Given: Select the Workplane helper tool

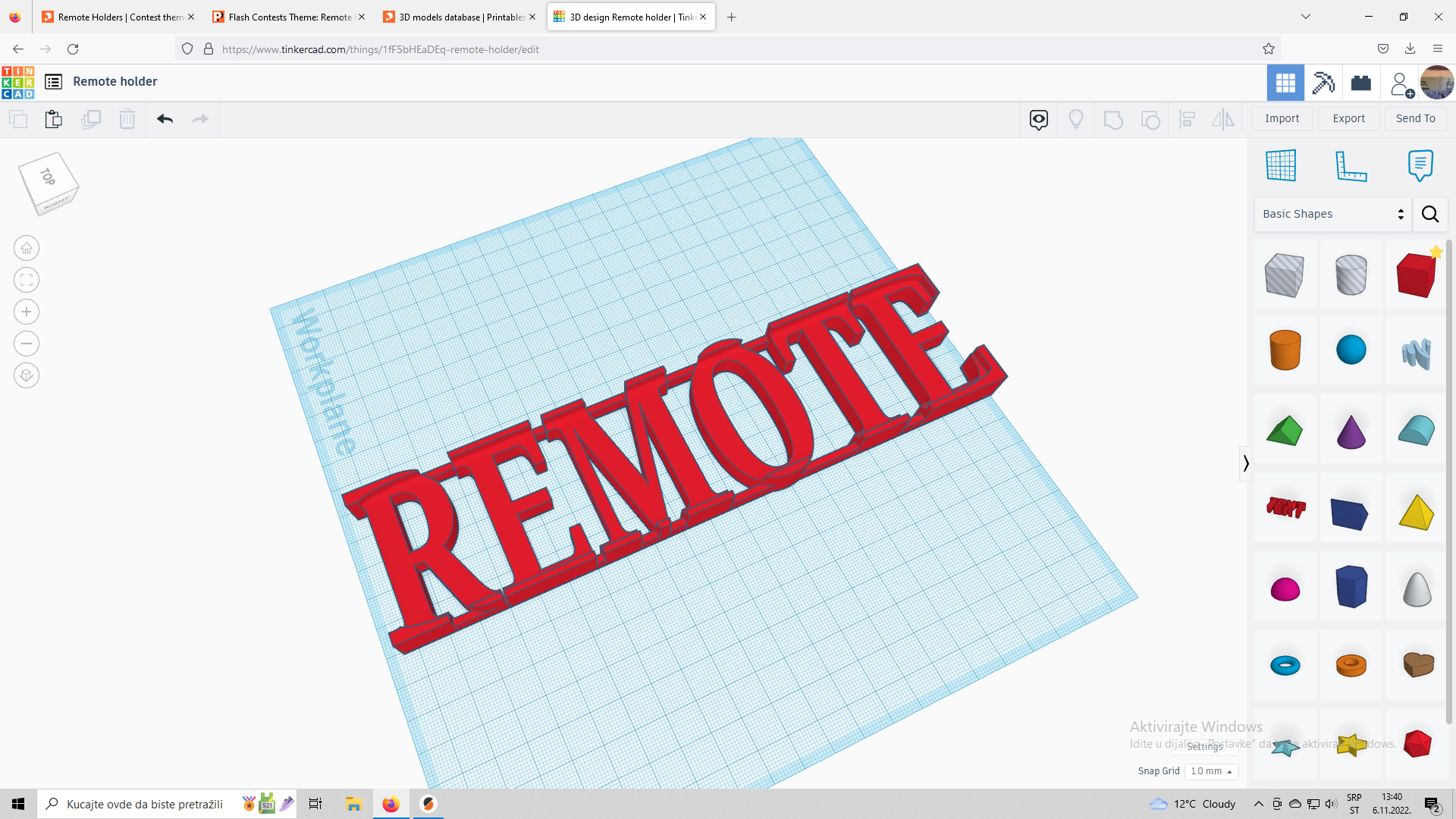Looking at the screenshot, I should [1282, 165].
